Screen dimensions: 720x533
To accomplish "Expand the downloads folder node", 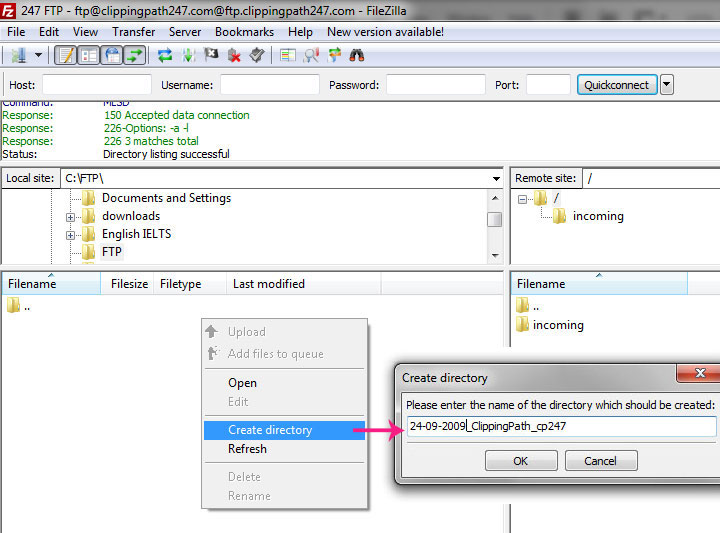I will tap(70, 217).
